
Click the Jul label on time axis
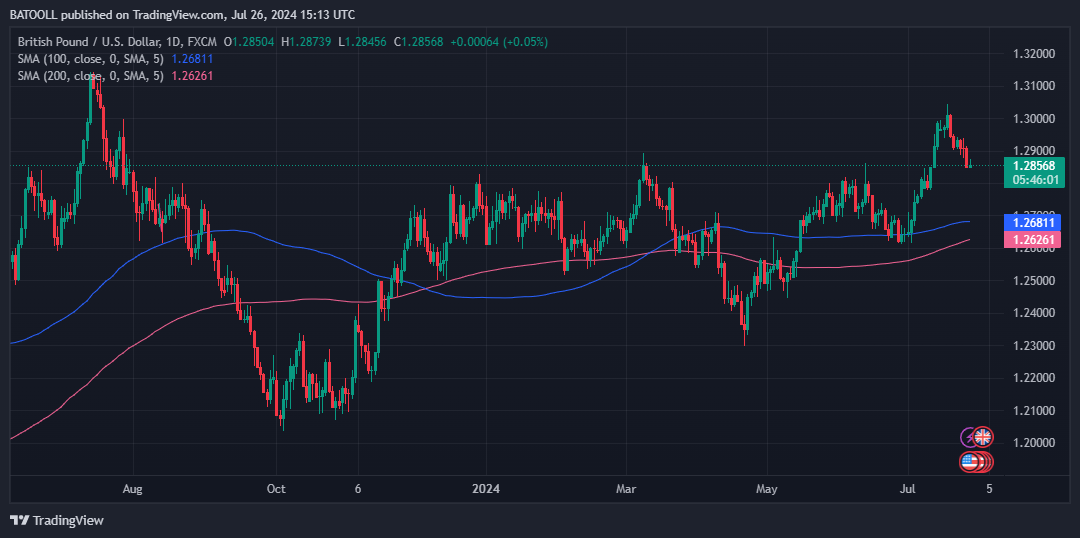coord(908,489)
